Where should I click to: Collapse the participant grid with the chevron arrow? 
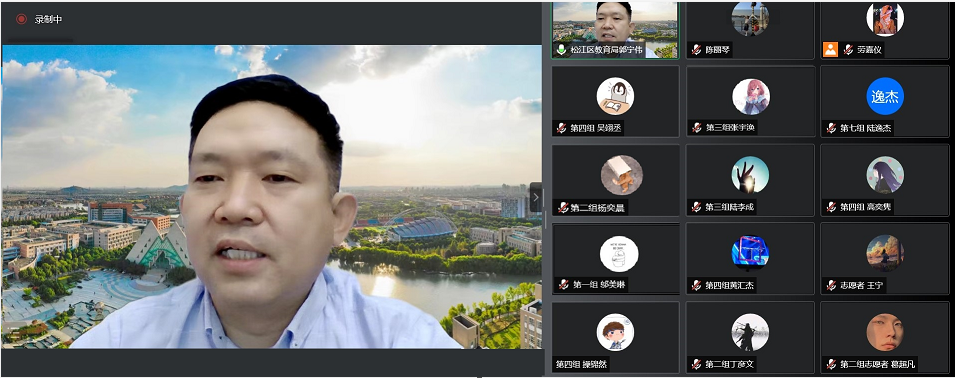tap(535, 197)
